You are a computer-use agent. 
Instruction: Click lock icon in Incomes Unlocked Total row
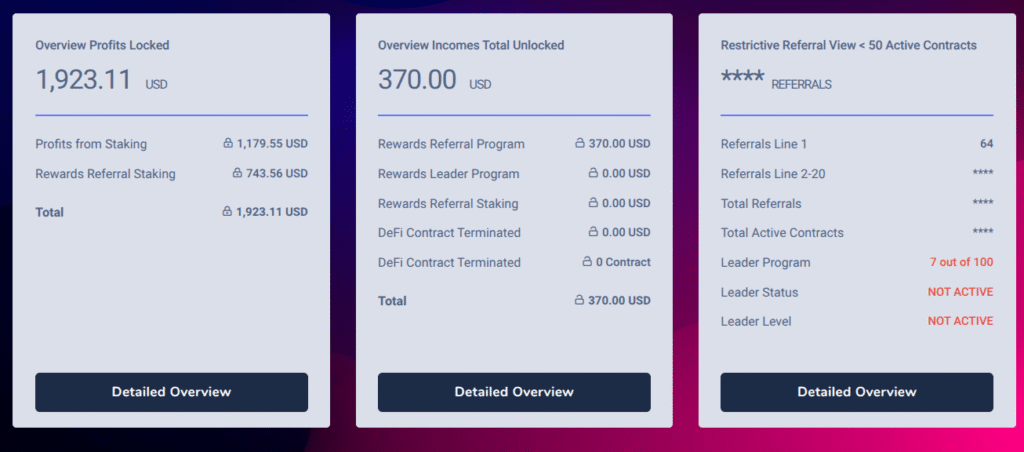click(579, 300)
